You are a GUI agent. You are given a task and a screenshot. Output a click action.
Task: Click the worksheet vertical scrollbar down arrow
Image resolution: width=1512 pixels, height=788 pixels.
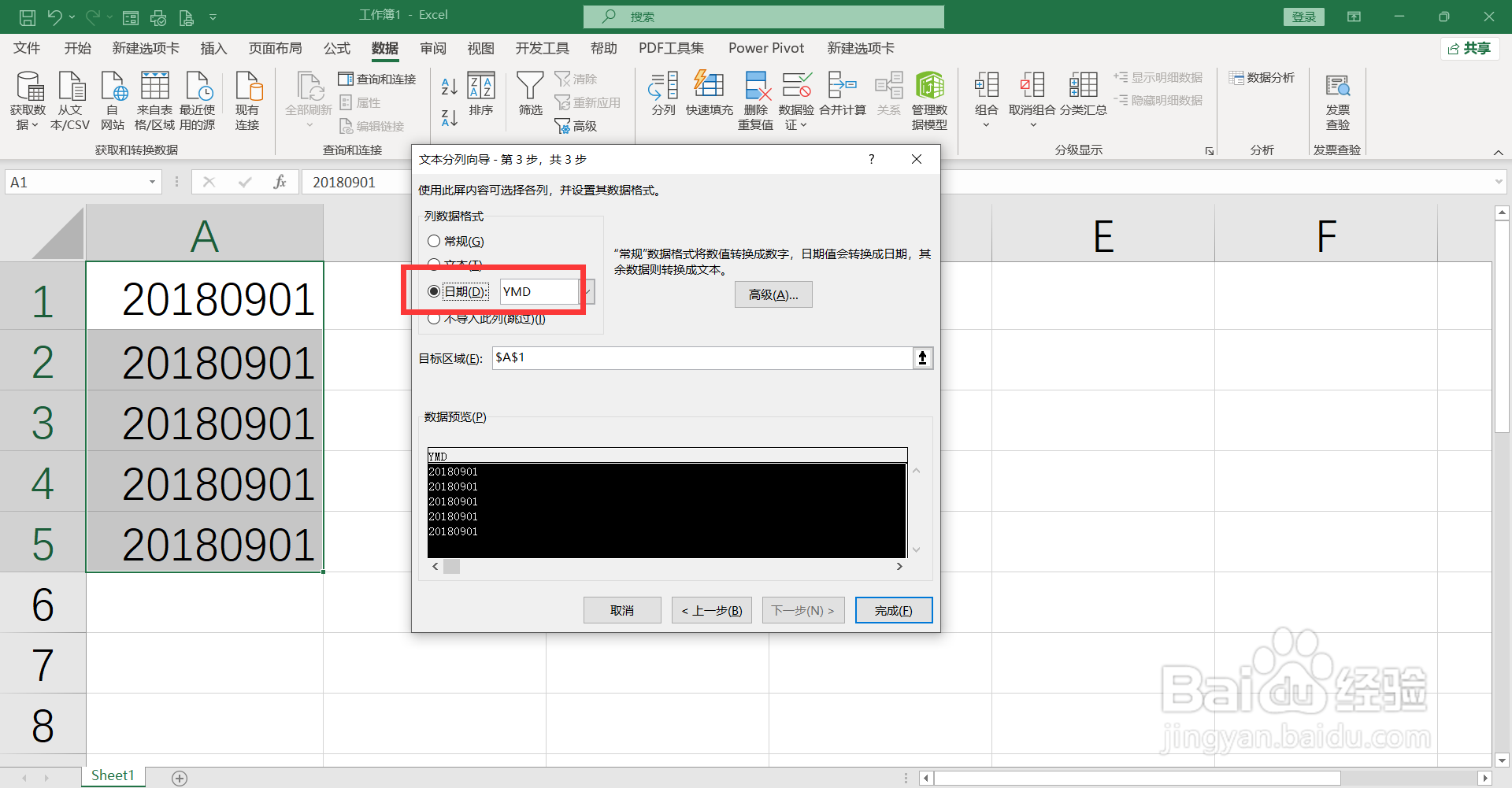point(1502,760)
